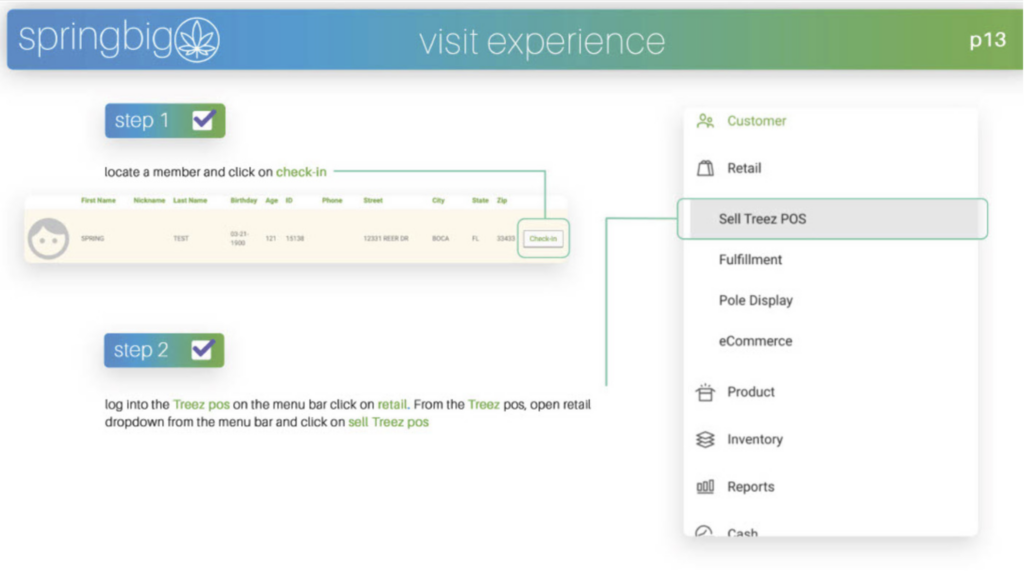Click the city cell BOCA

[440, 238]
